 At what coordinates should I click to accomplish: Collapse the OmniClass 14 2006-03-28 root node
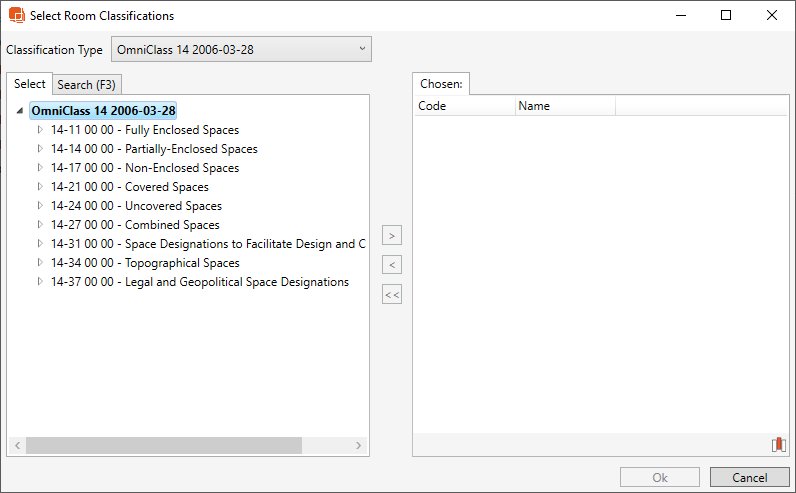(x=21, y=111)
